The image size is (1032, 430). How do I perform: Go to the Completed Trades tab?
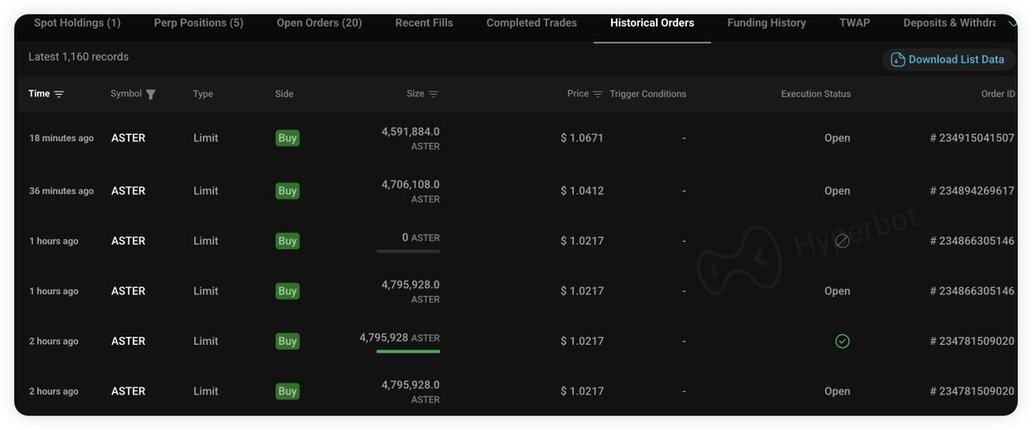click(531, 23)
